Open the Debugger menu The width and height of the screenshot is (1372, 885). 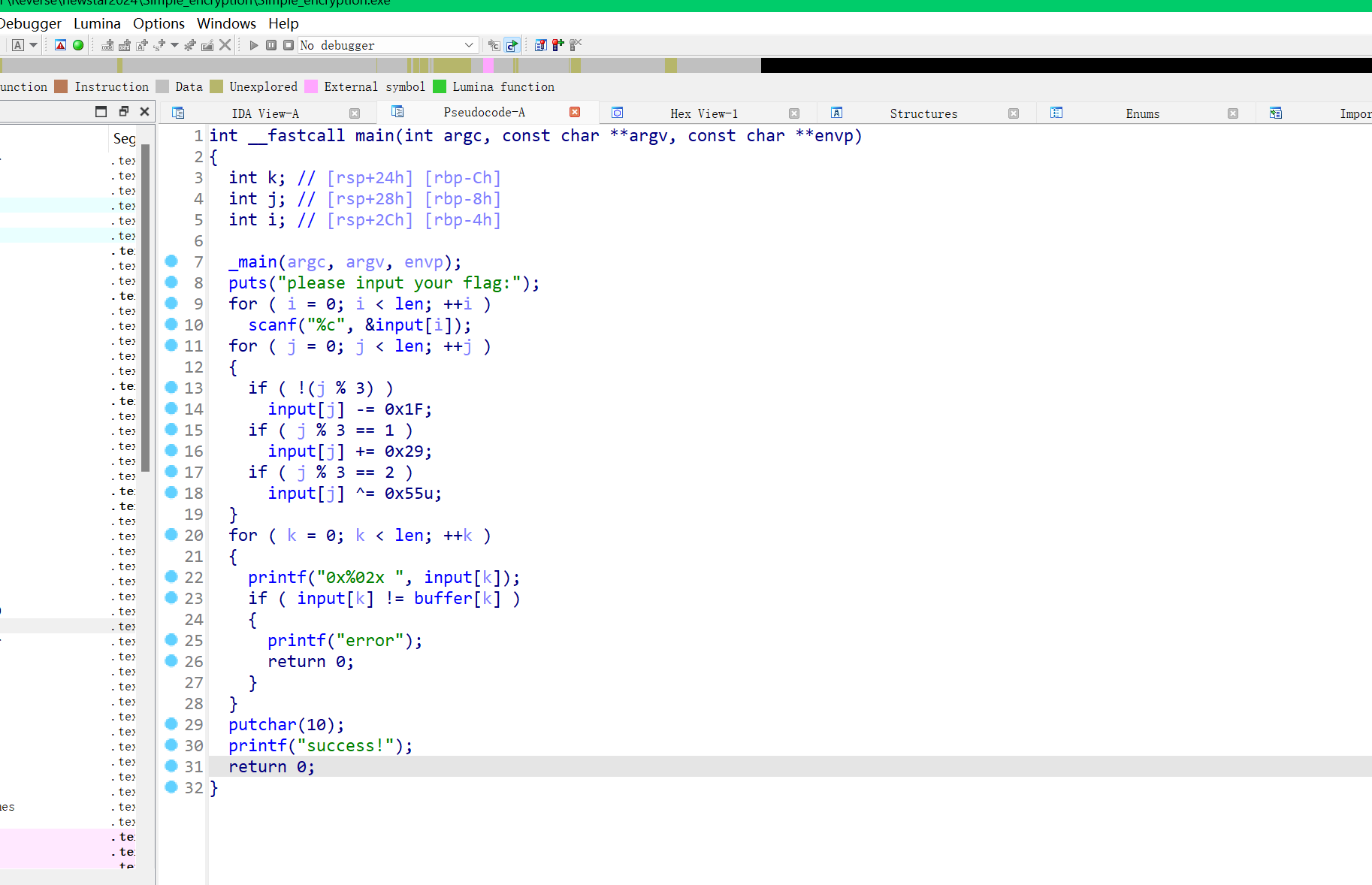click(30, 23)
